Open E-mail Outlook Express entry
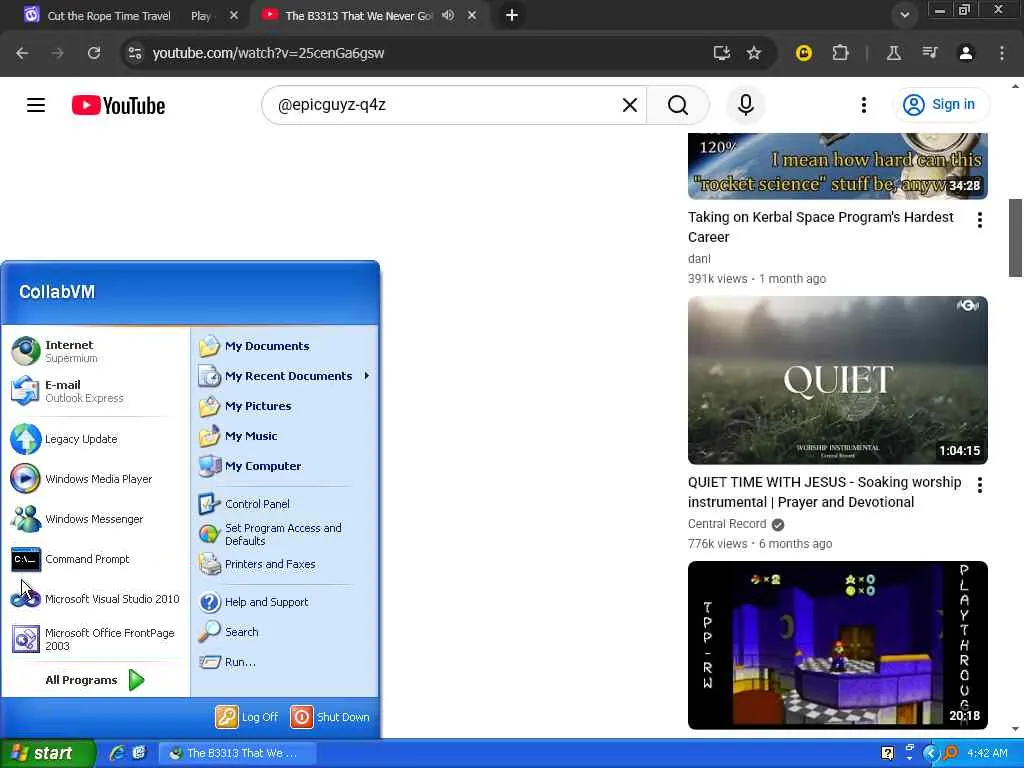The height and width of the screenshot is (768, 1024). coord(95,391)
